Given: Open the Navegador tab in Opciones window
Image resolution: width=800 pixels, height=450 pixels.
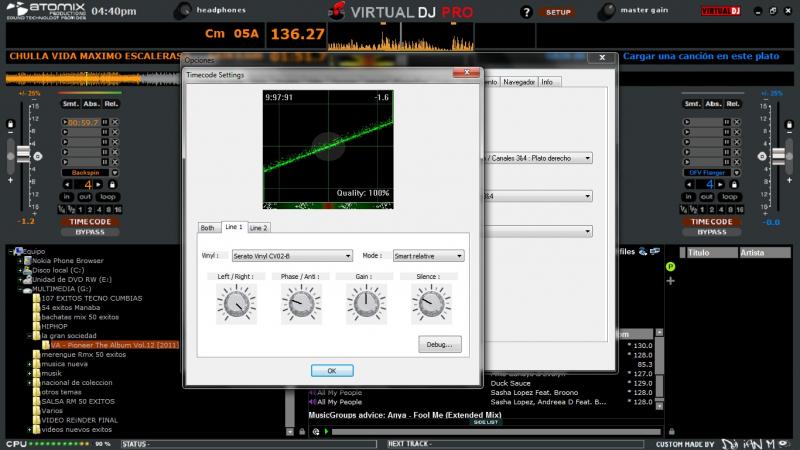Looking at the screenshot, I should tap(519, 82).
